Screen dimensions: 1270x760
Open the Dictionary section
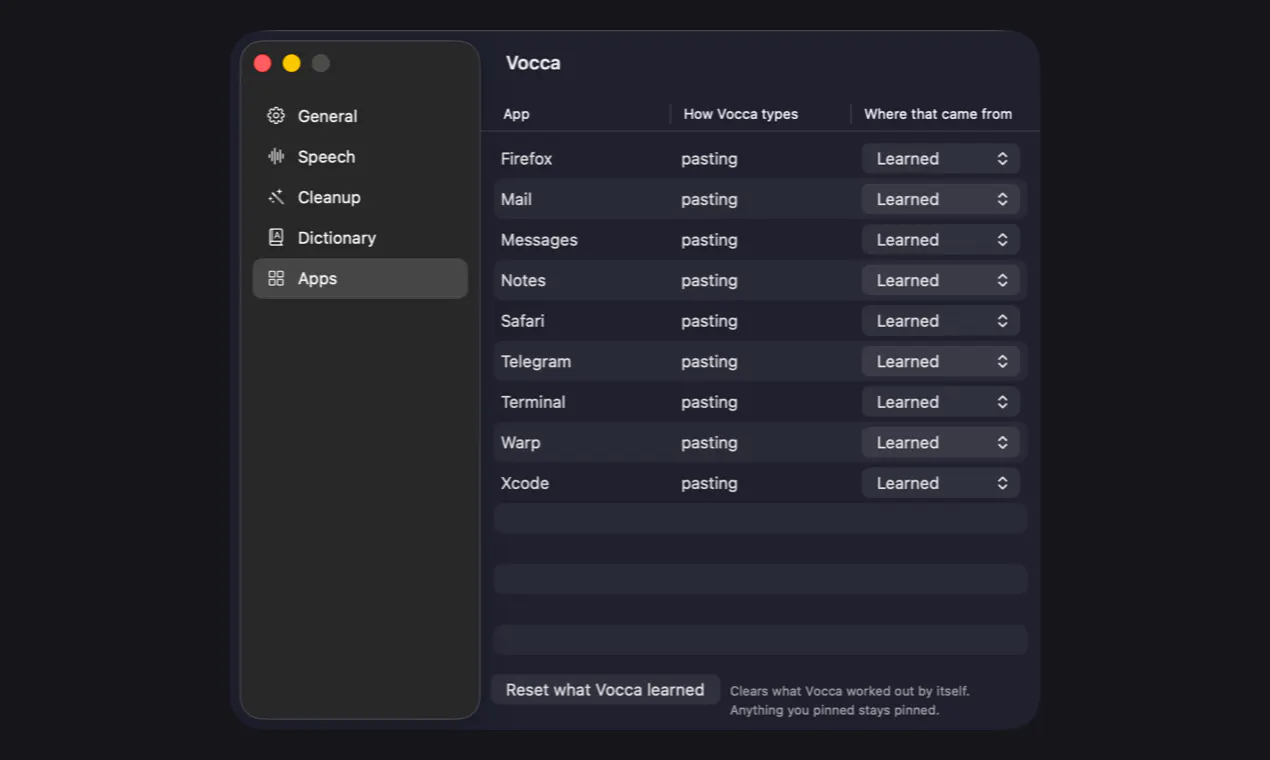tap(360, 238)
